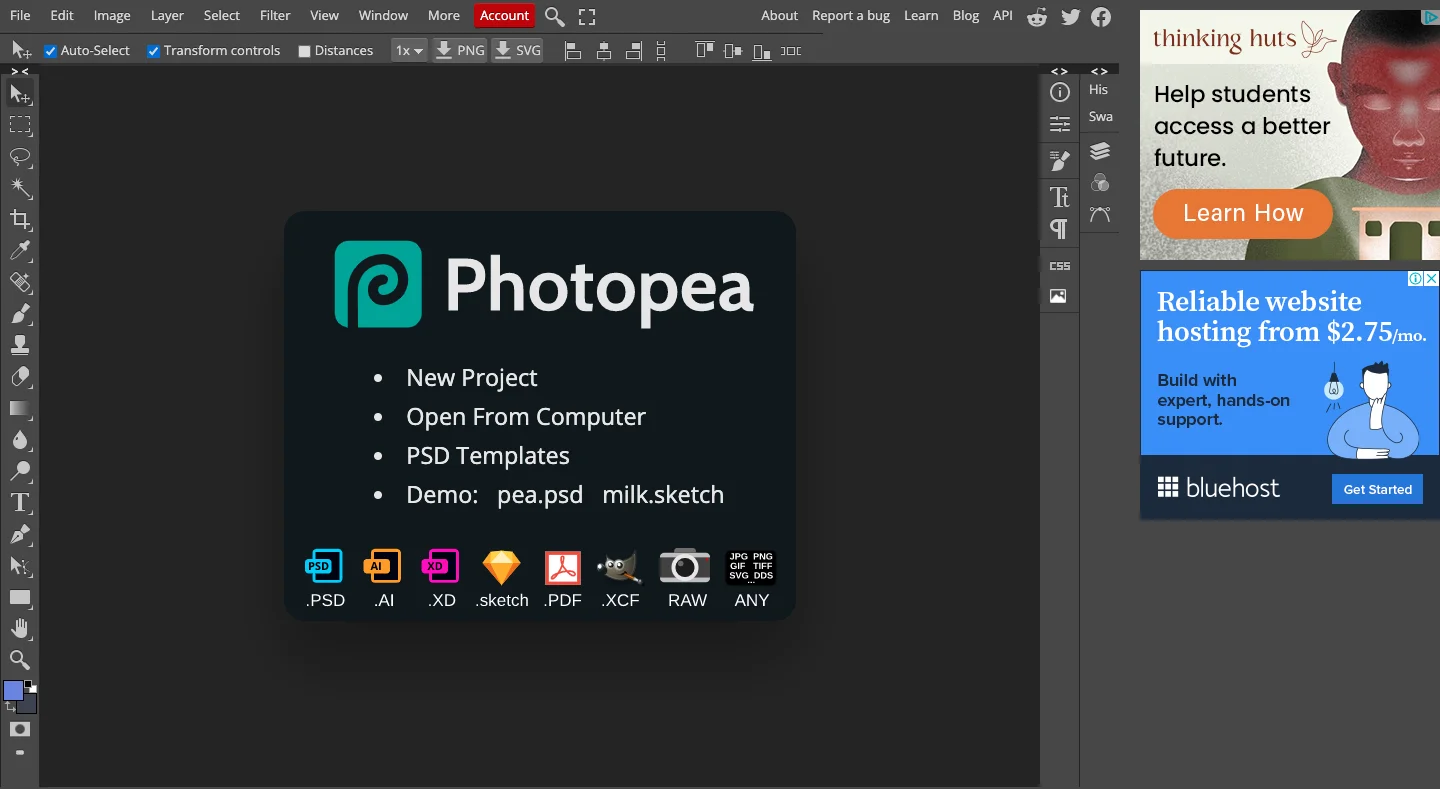Export as PNG button
1440x789 pixels.
pyautogui.click(x=460, y=50)
